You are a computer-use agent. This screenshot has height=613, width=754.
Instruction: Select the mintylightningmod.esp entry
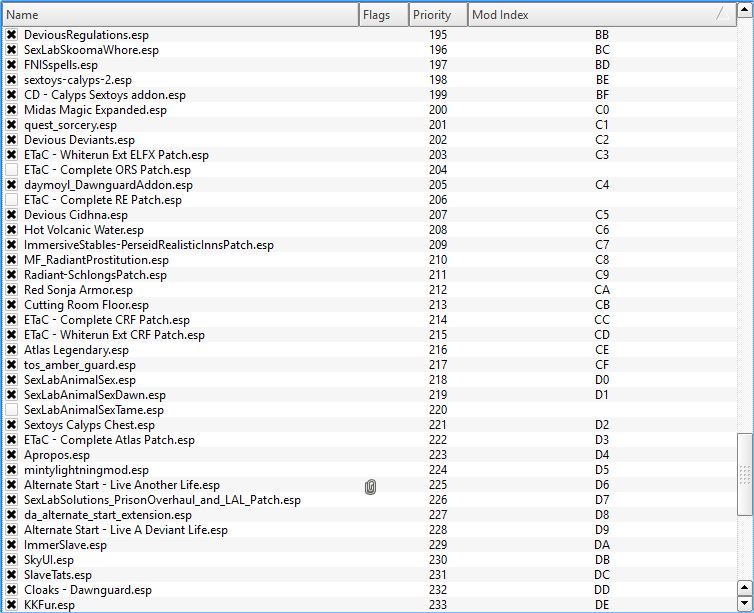click(86, 470)
